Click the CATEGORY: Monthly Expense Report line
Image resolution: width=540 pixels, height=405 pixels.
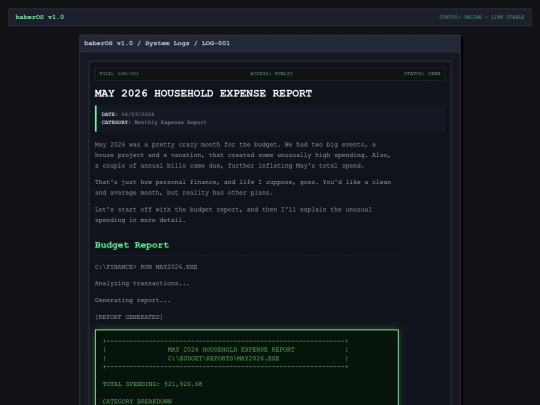[154, 122]
